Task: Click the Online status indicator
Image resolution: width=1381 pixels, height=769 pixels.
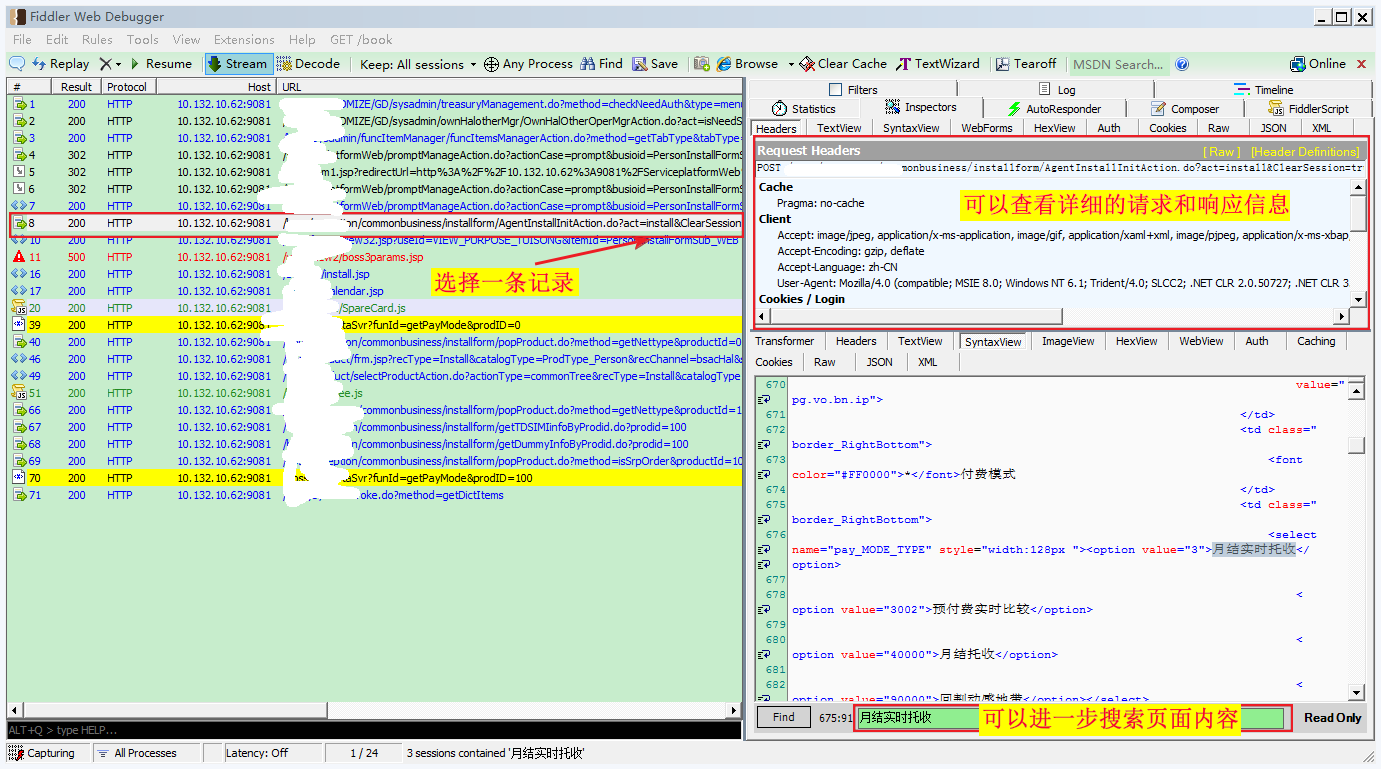Action: [x=1318, y=64]
